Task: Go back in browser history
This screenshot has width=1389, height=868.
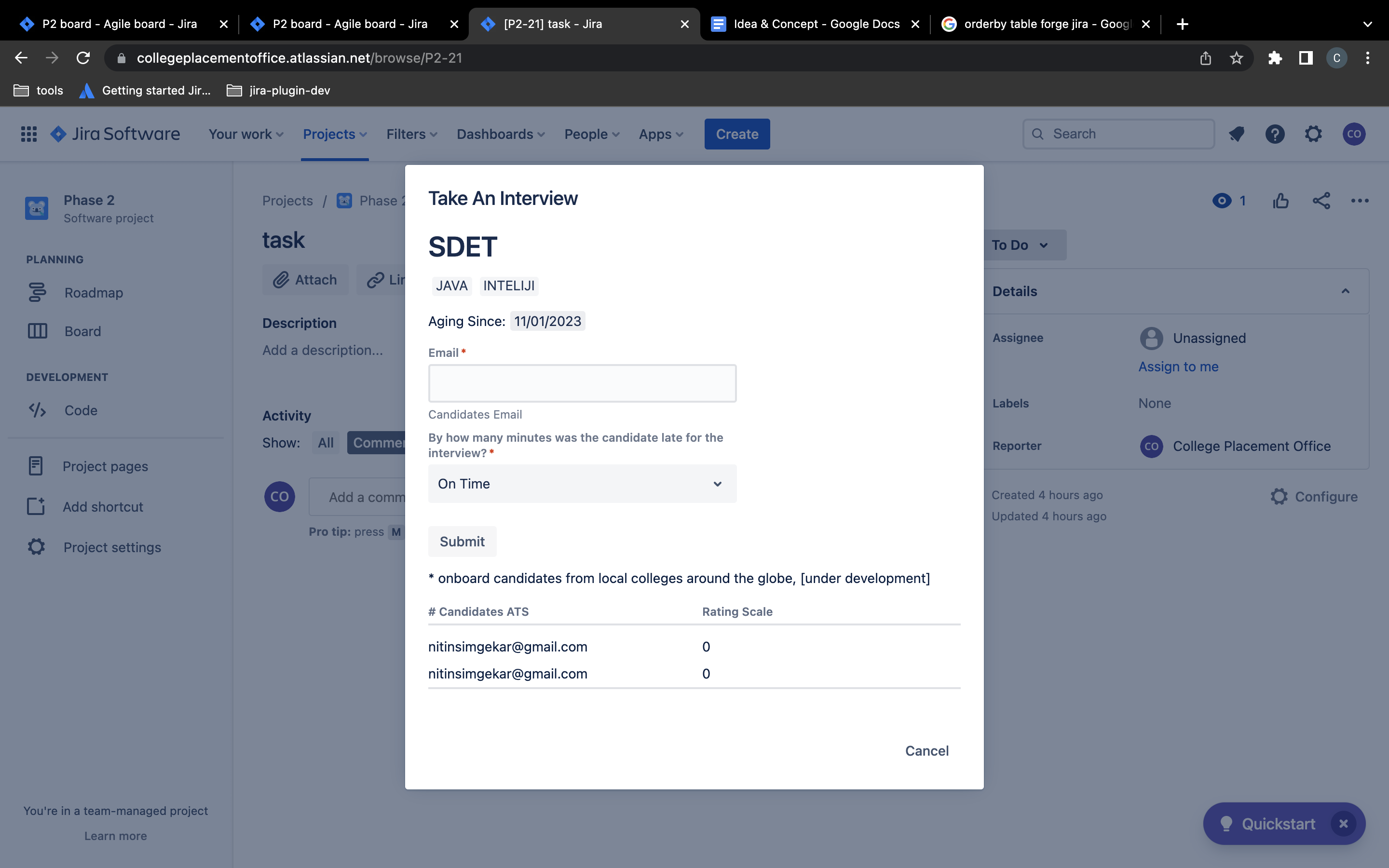Action: (21, 58)
